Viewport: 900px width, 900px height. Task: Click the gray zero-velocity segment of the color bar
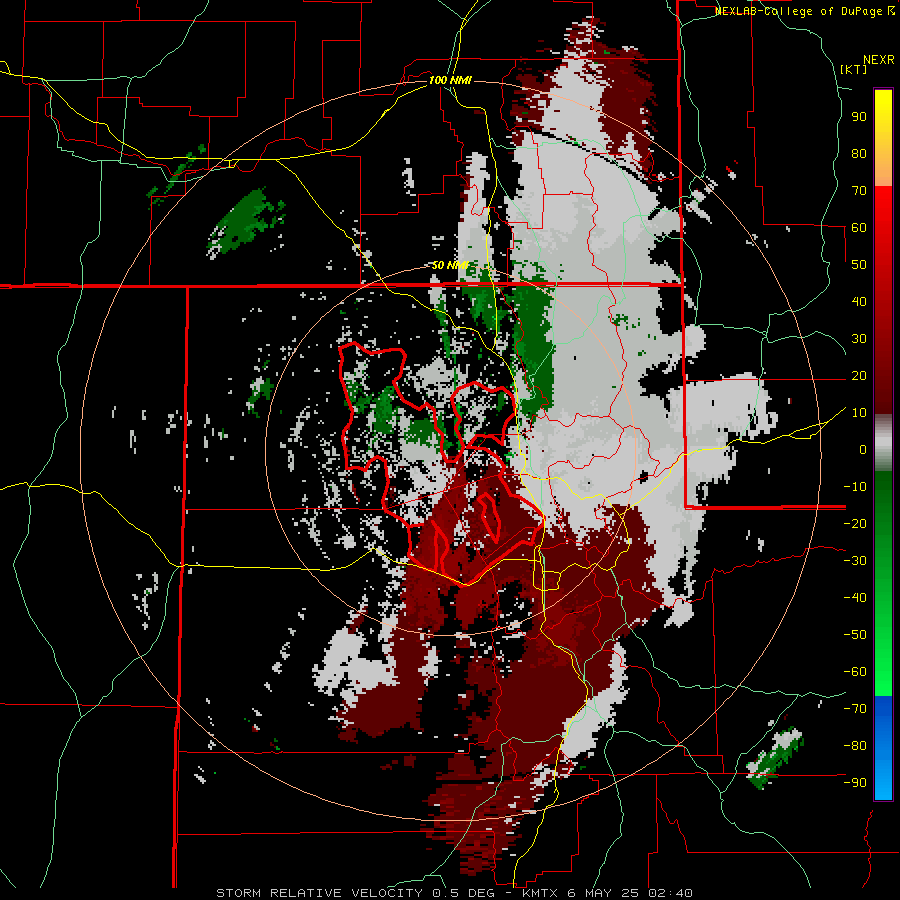pyautogui.click(x=883, y=443)
